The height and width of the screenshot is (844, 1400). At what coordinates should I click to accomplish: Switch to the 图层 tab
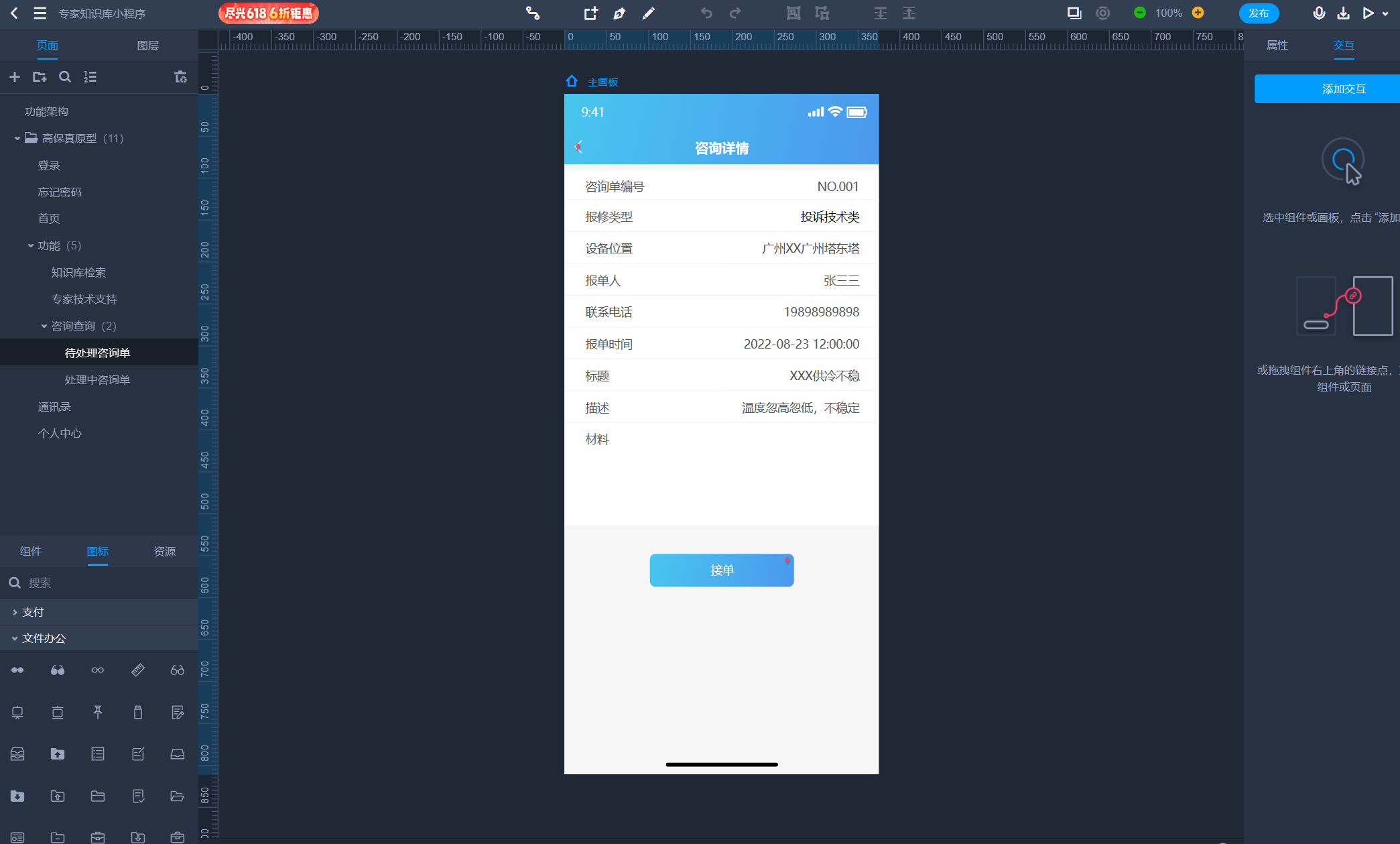147,46
